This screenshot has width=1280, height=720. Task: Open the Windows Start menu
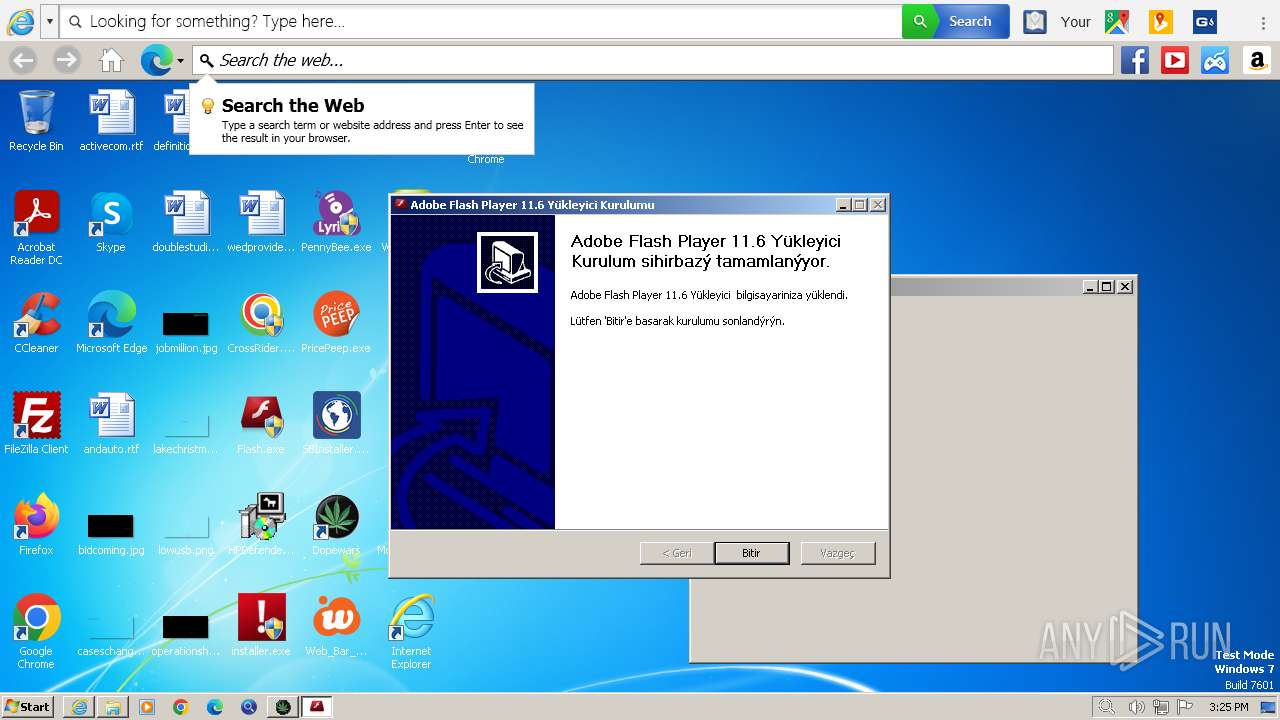click(x=28, y=707)
